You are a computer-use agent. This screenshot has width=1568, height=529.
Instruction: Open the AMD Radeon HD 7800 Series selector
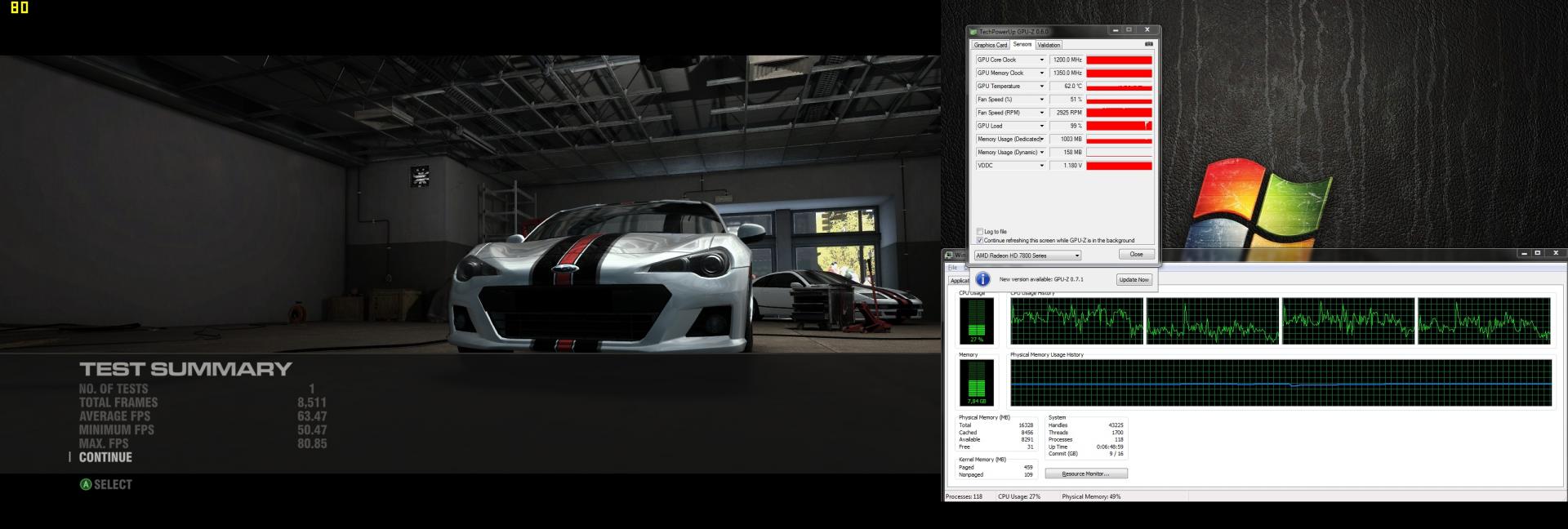(x=1027, y=256)
